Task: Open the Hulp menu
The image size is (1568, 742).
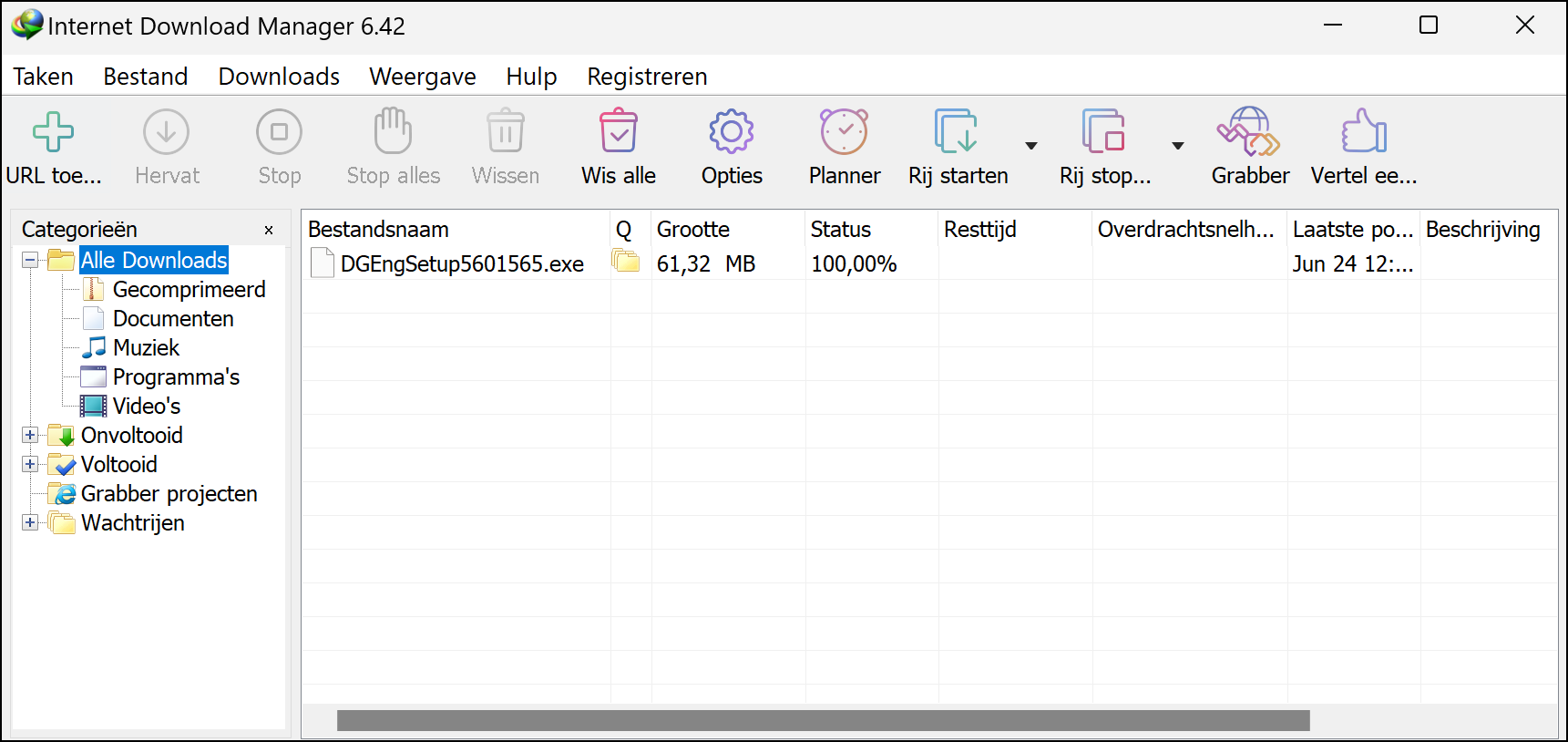Action: [531, 77]
